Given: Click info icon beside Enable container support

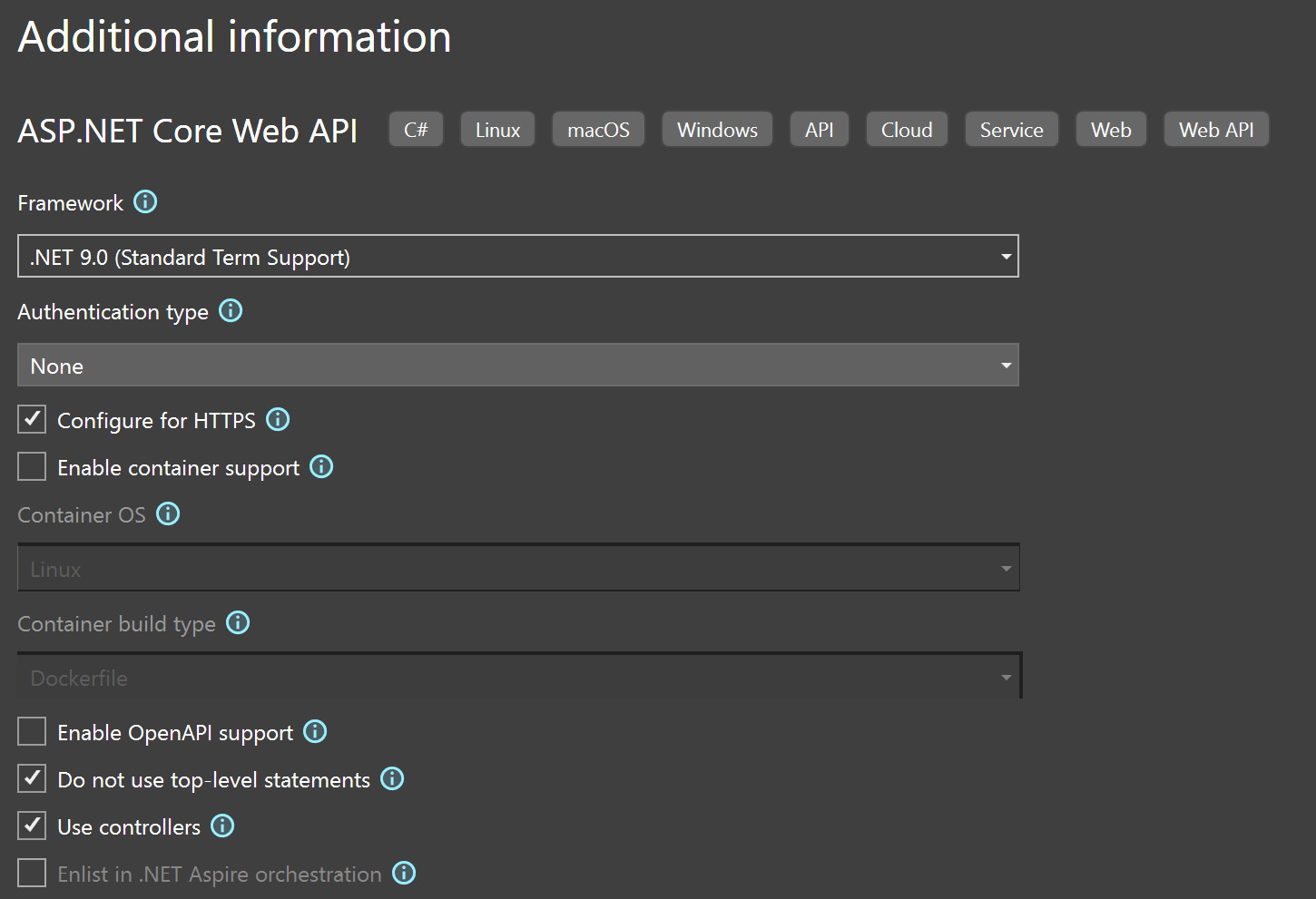Looking at the screenshot, I should pyautogui.click(x=321, y=466).
